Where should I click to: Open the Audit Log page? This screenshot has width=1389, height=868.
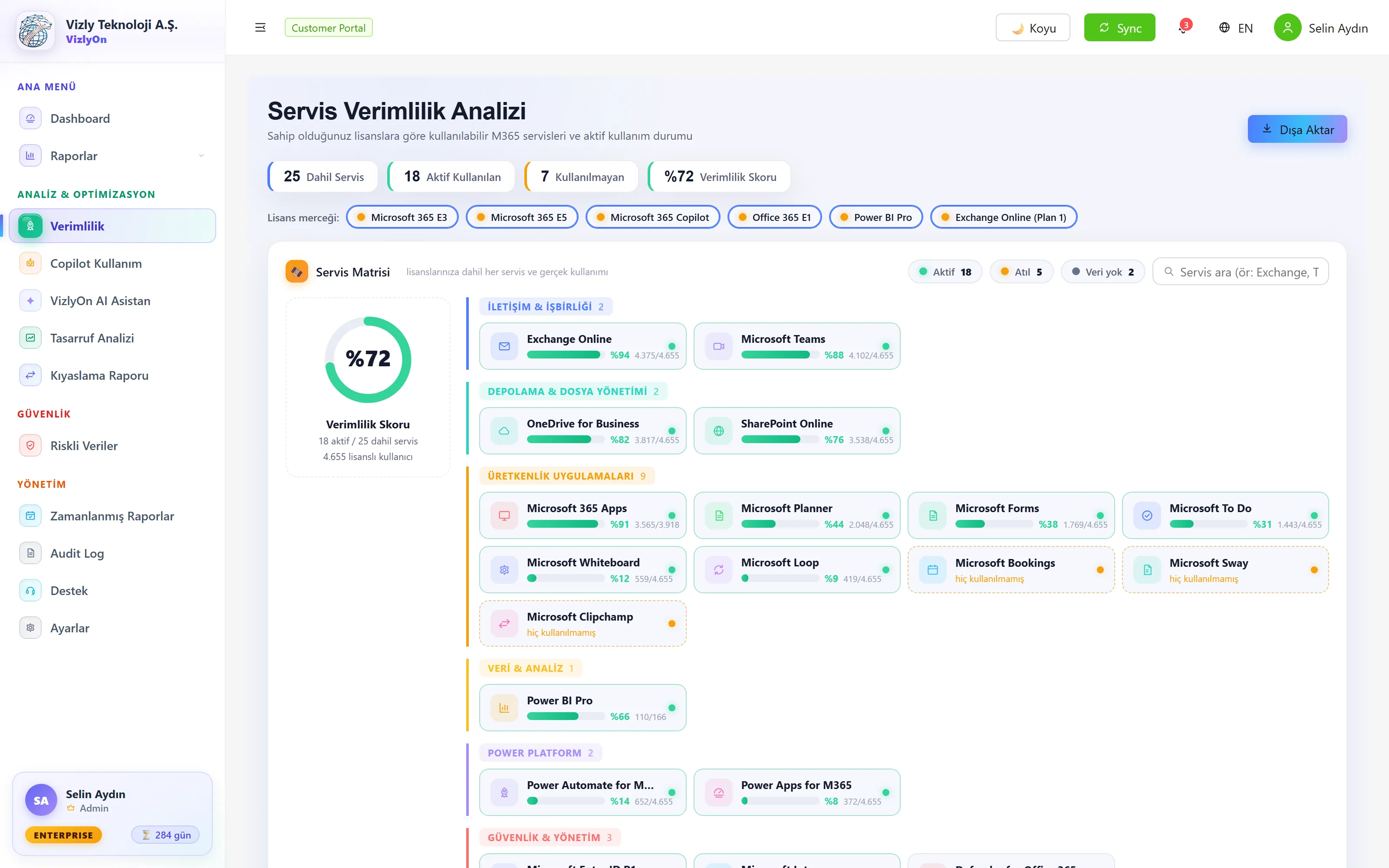(x=112, y=553)
